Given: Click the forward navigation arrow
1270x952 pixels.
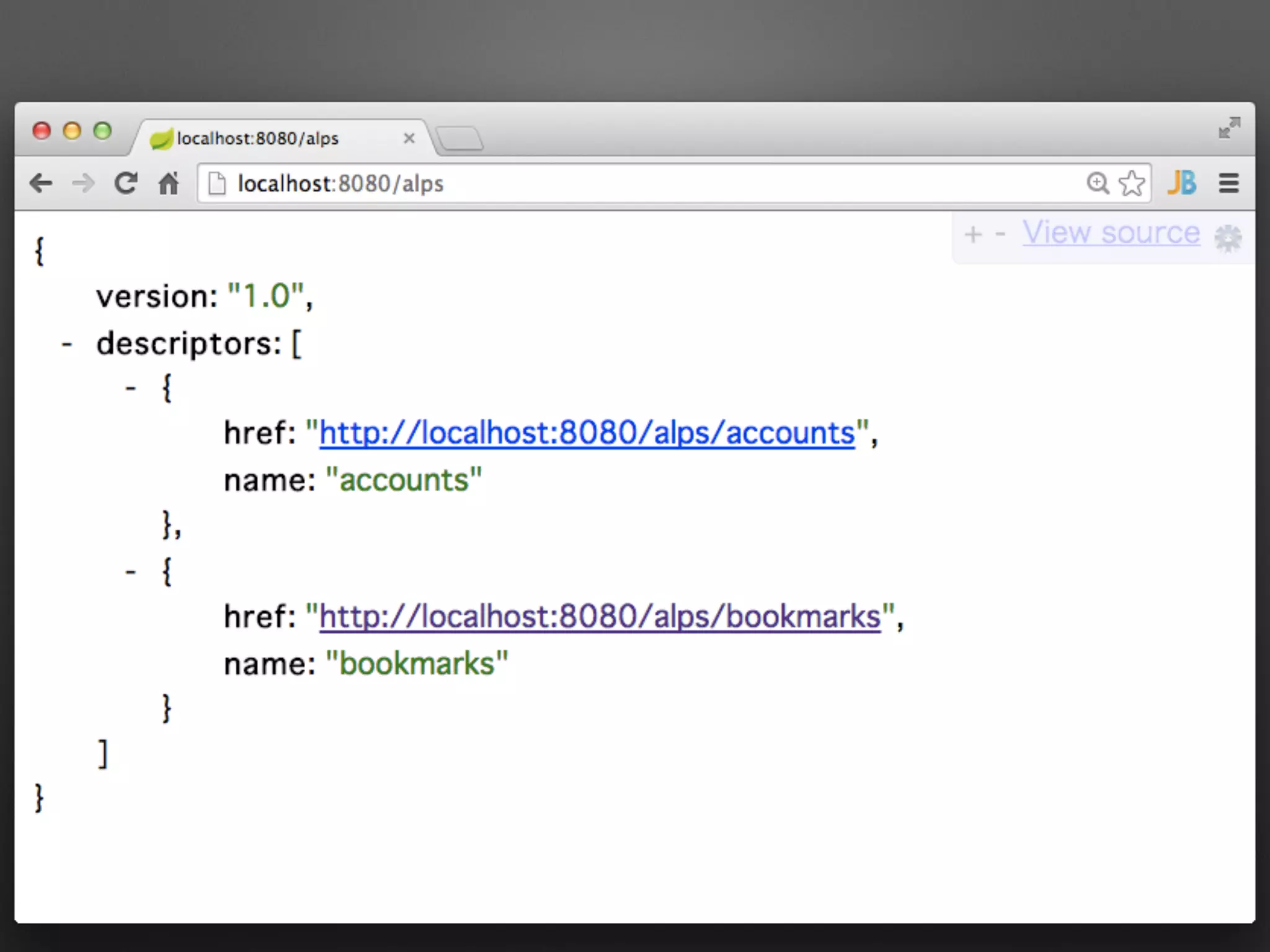Looking at the screenshot, I should pyautogui.click(x=83, y=183).
